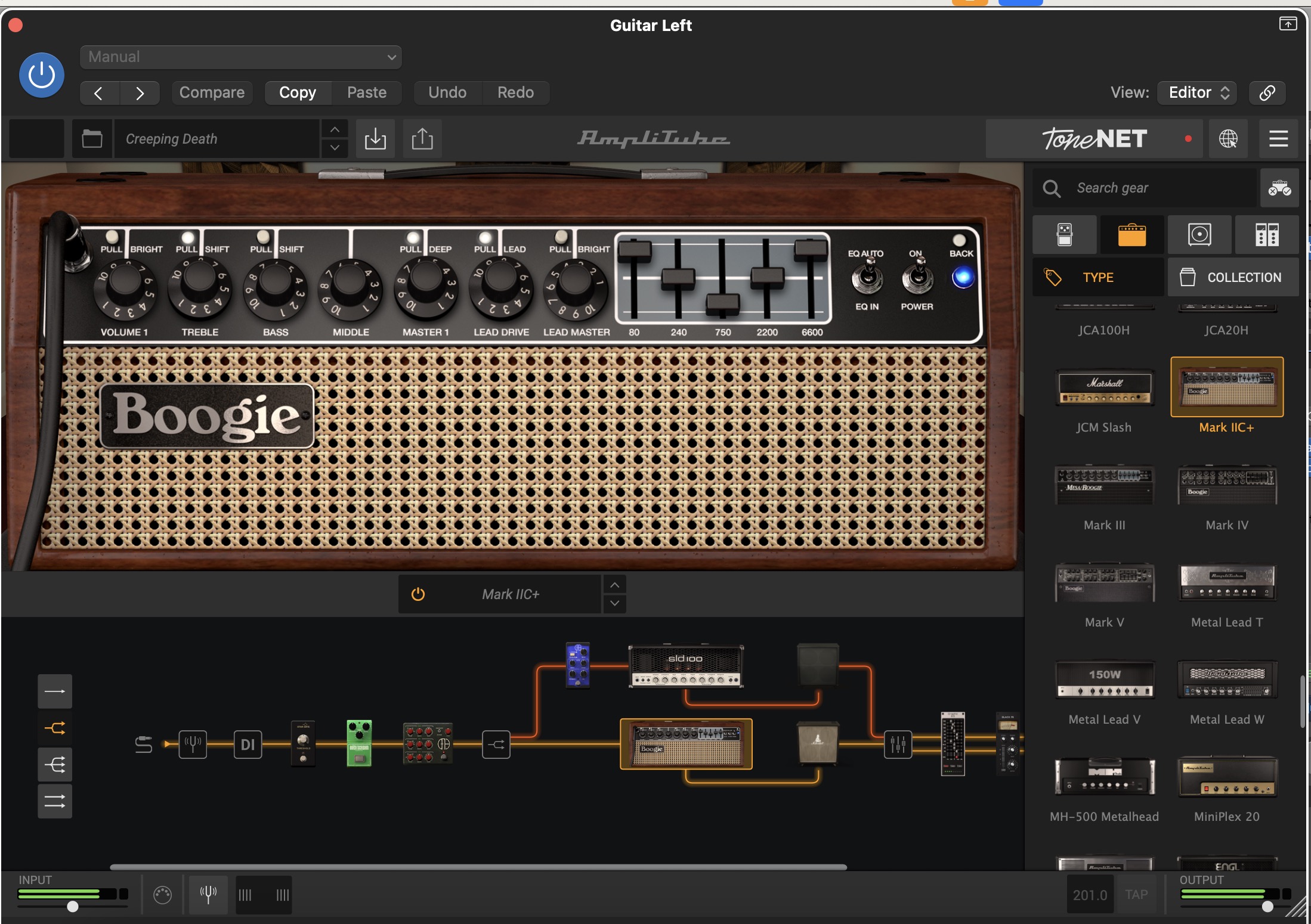
Task: Click the 201.0 tempo value field
Action: pos(1090,895)
